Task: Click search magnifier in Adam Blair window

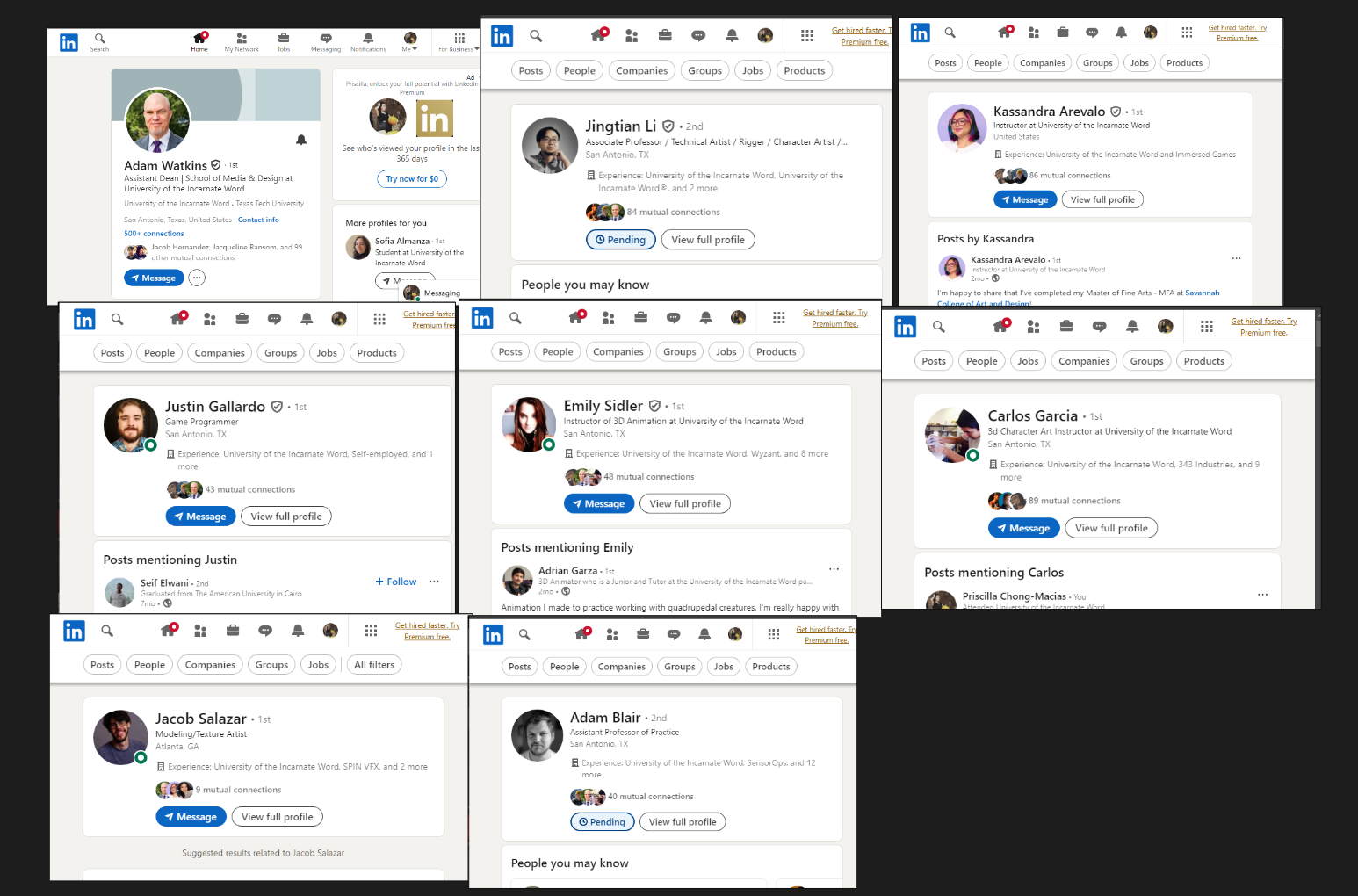Action: [524, 634]
